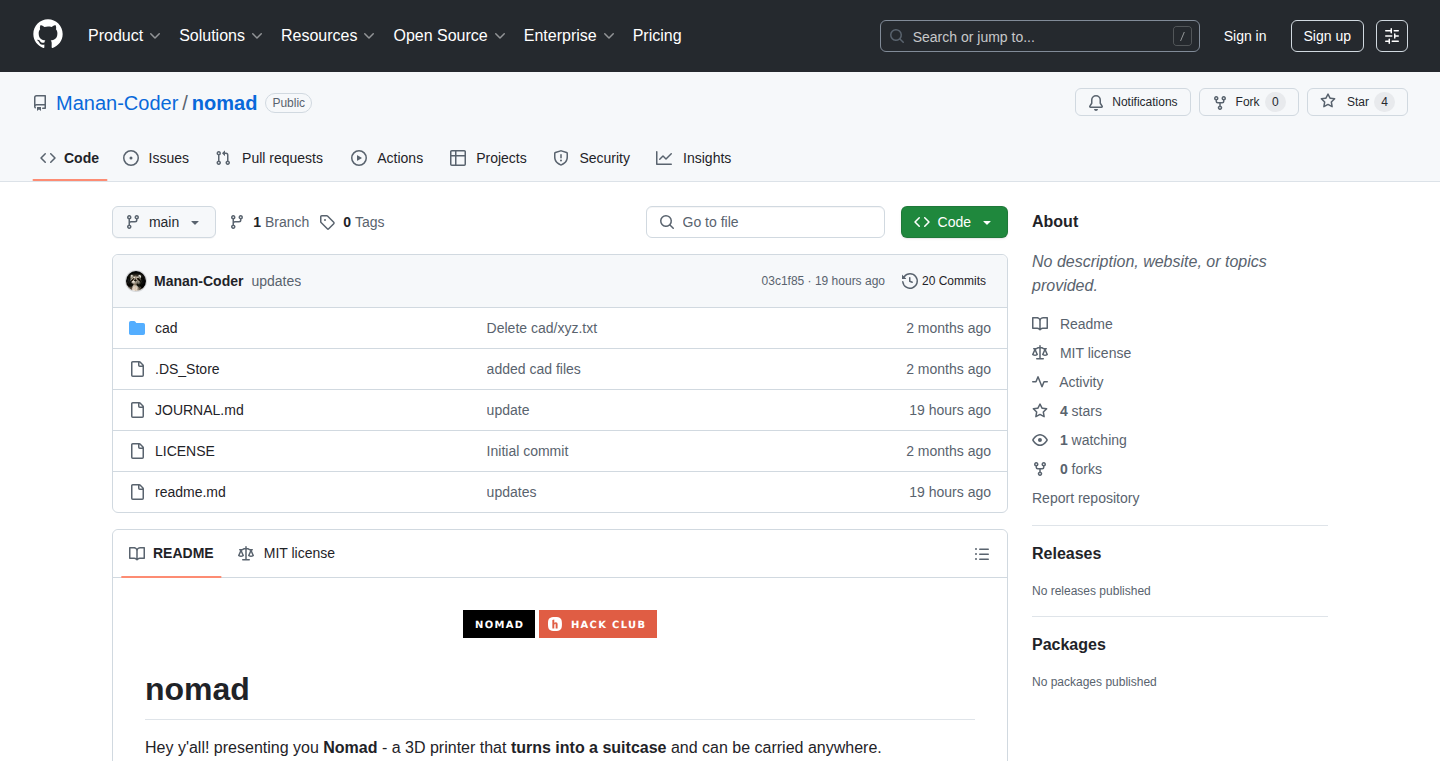Viewport: 1440px width, 761px height.
Task: Focus the Search or jump to field
Action: [1039, 36]
